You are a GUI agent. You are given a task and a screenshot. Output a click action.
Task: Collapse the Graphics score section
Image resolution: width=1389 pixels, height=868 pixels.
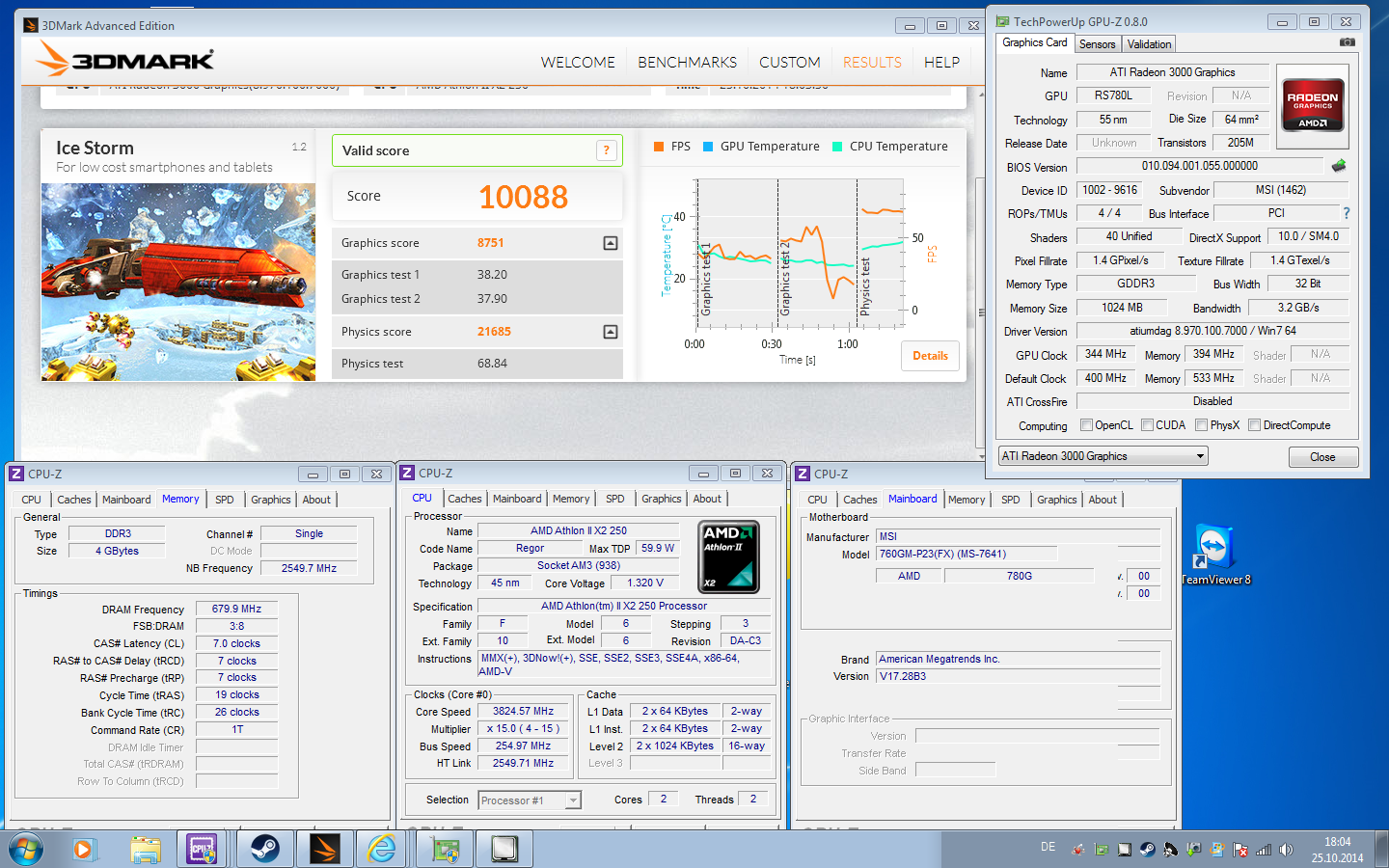click(611, 243)
